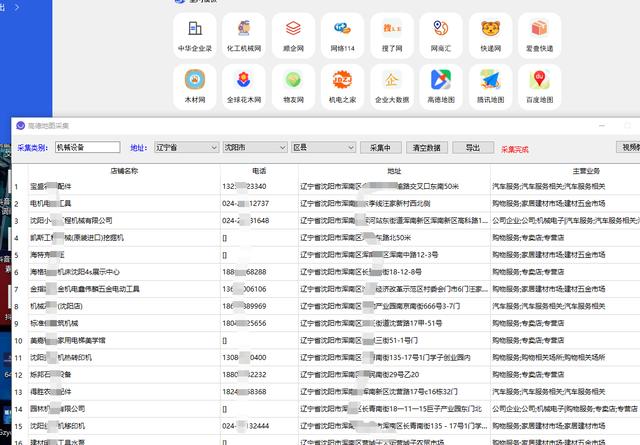Select row number 1 in the table
Viewport: 640px width, 445px height.
pyautogui.click(x=16, y=187)
